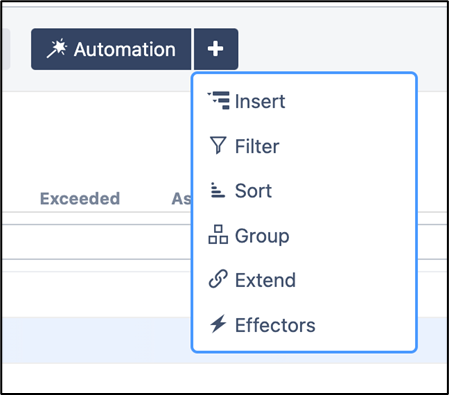Click the Insert generator icon
This screenshot has height=395, width=449.
218,100
